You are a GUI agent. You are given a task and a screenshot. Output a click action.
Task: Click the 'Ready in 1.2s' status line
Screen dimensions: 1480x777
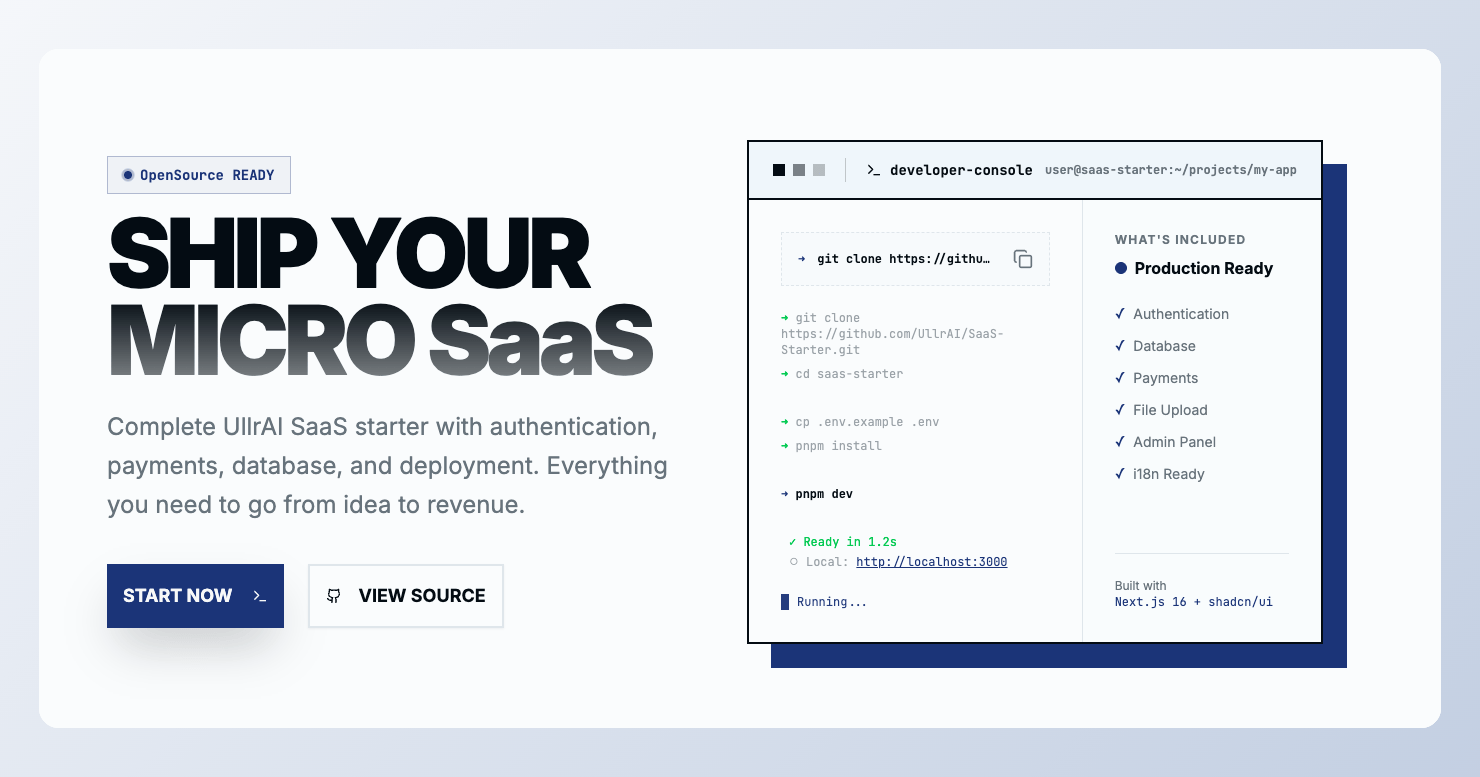(843, 542)
